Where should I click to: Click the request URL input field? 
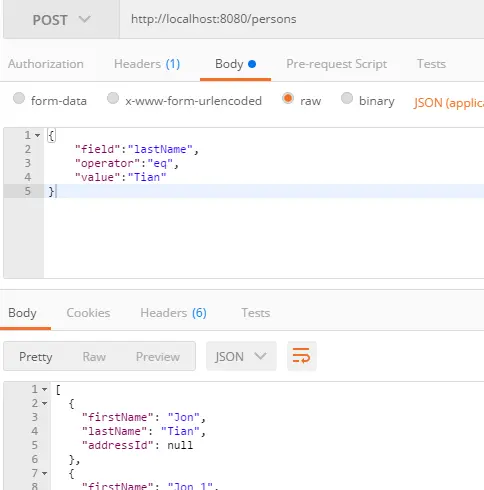302,19
